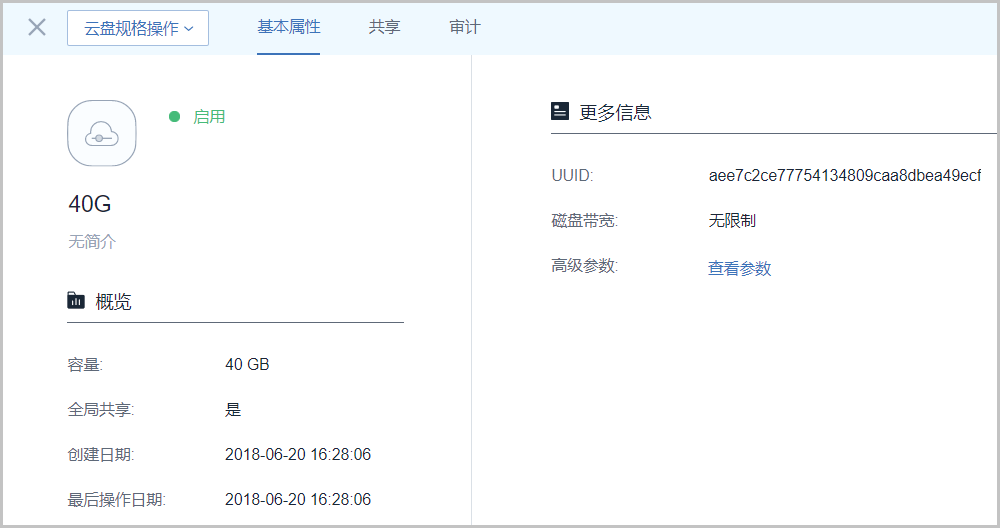
Task: Select the UUID value string
Action: 844,176
